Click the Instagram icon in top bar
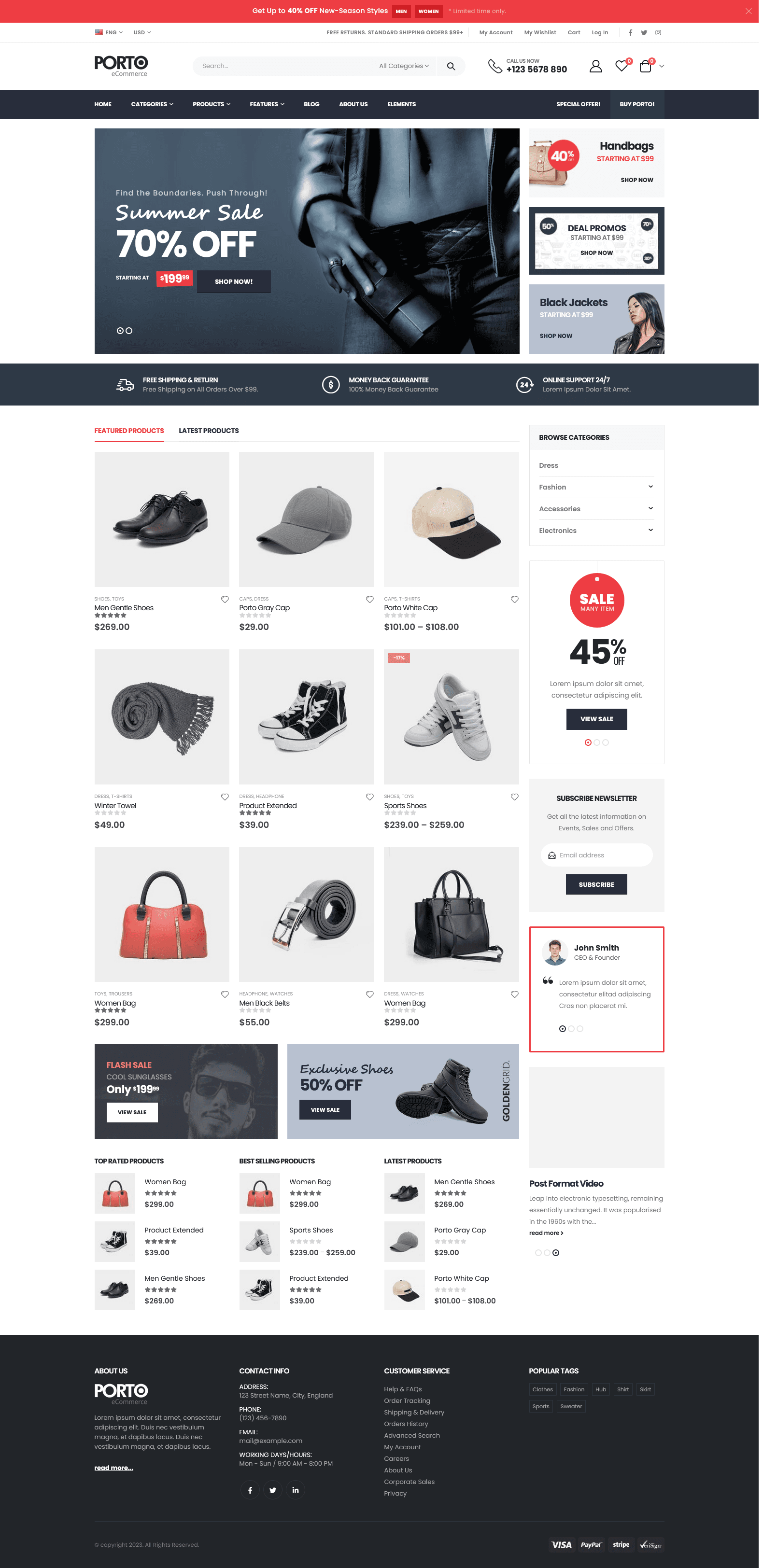The image size is (763, 1568). (x=662, y=33)
